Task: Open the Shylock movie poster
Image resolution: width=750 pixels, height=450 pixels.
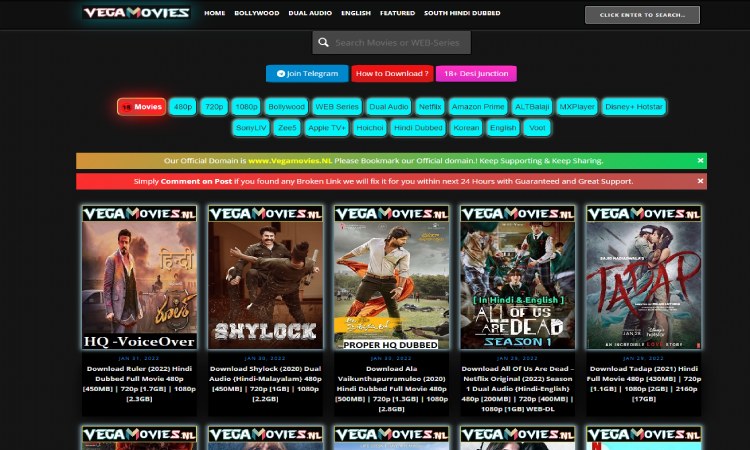Action: coord(265,277)
